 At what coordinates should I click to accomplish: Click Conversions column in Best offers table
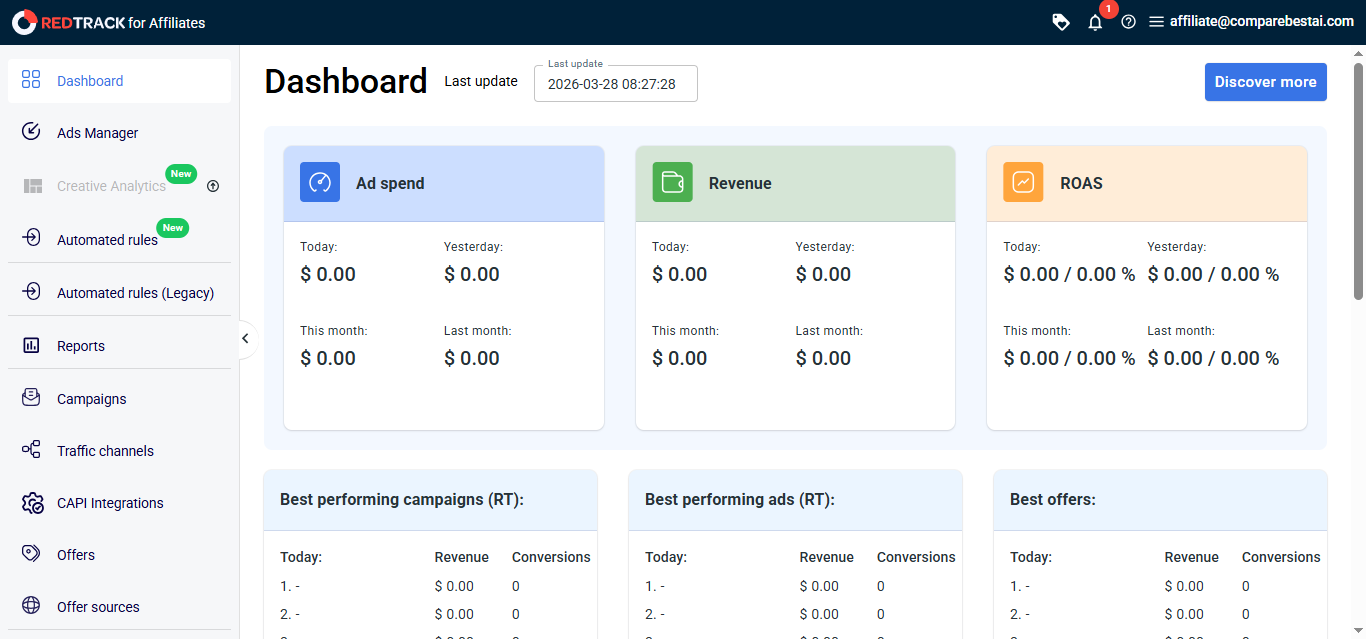[x=1281, y=557]
